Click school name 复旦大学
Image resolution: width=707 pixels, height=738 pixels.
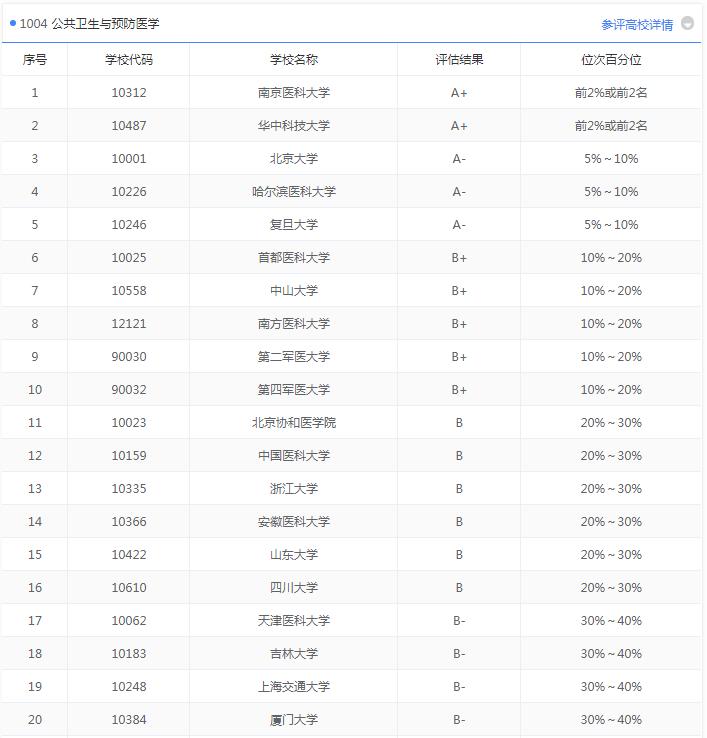coord(294,225)
